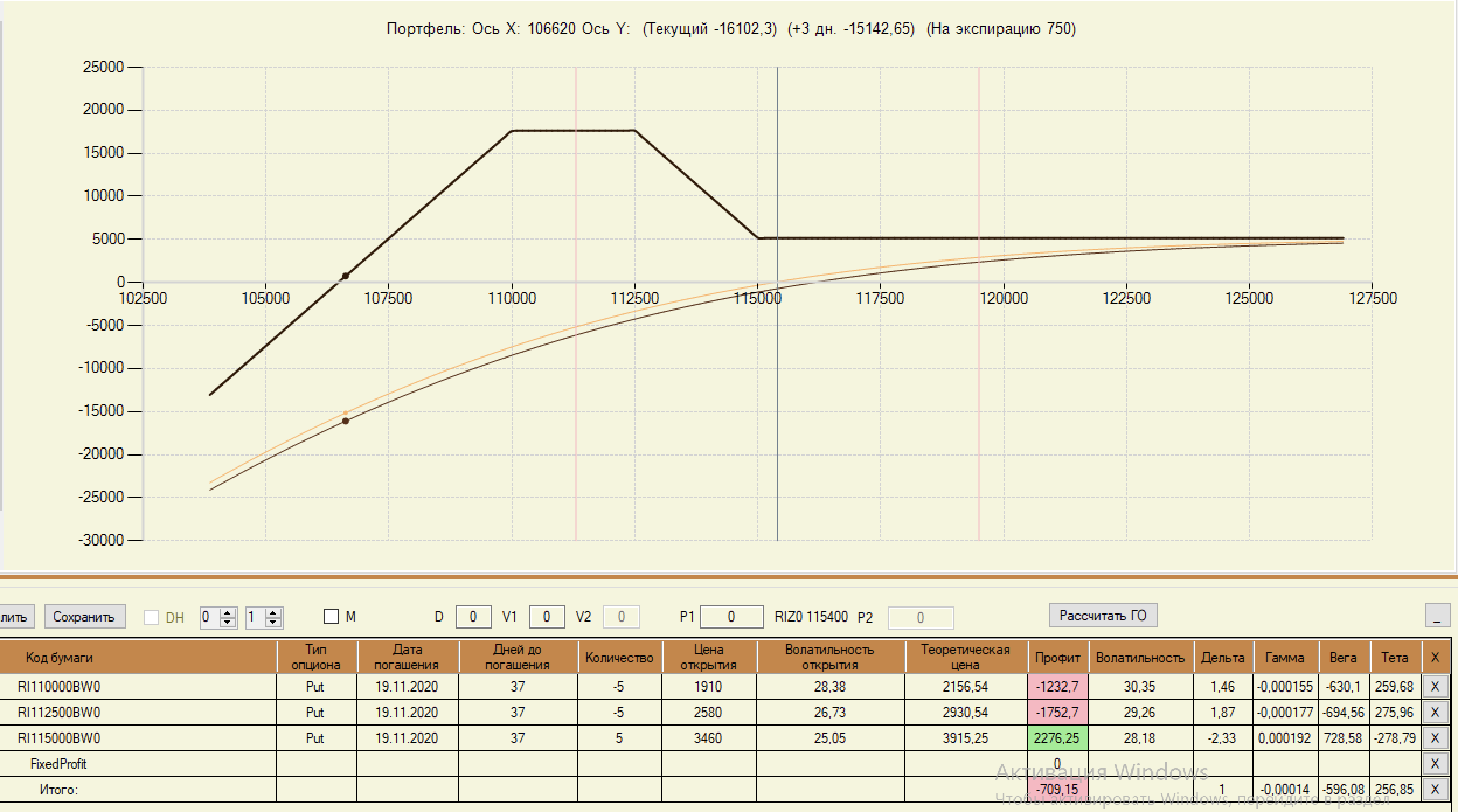
Task: Click the underscore minimize panel button
Action: pos(1437,616)
